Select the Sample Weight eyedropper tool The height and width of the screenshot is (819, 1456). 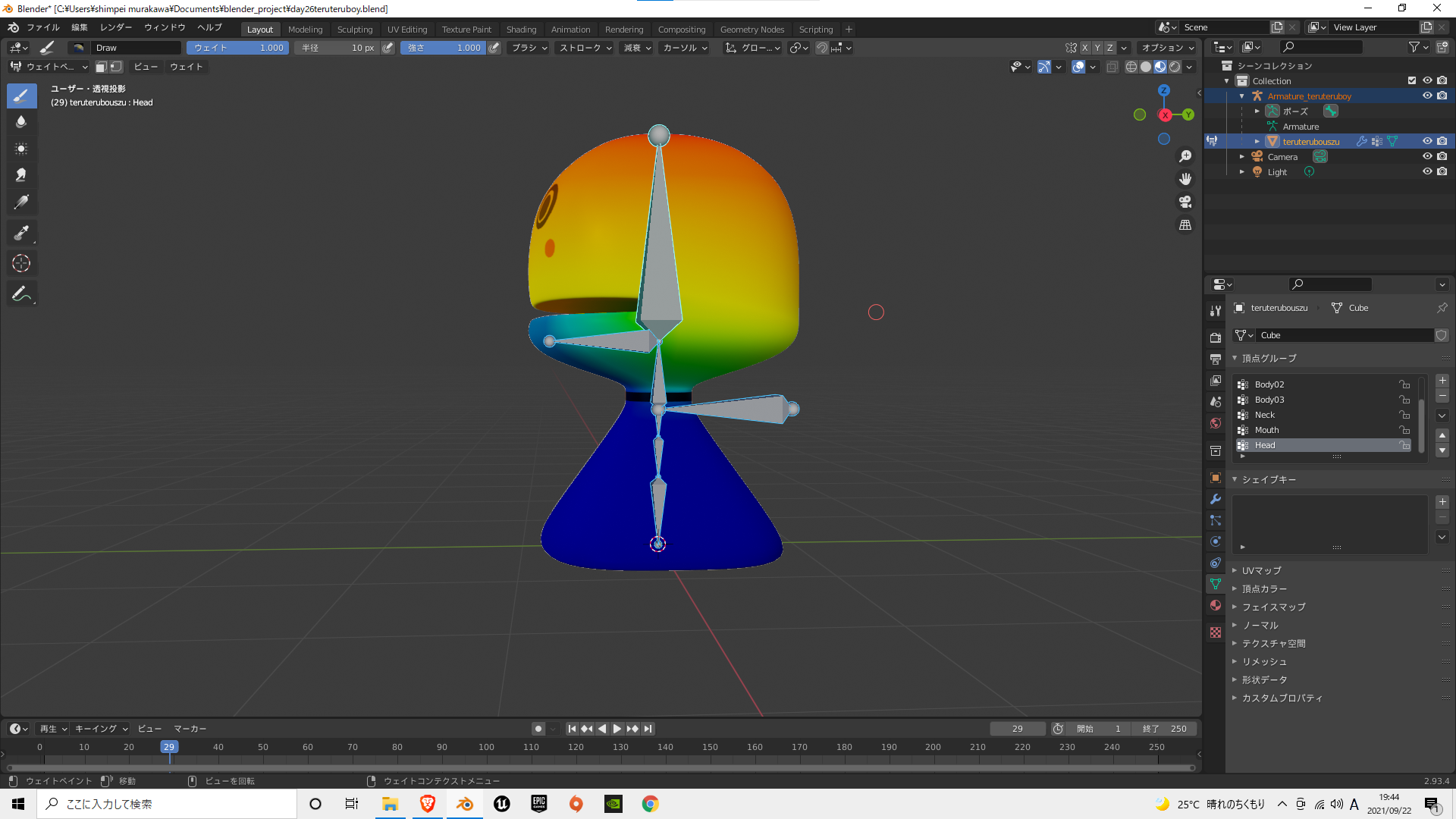point(21,233)
